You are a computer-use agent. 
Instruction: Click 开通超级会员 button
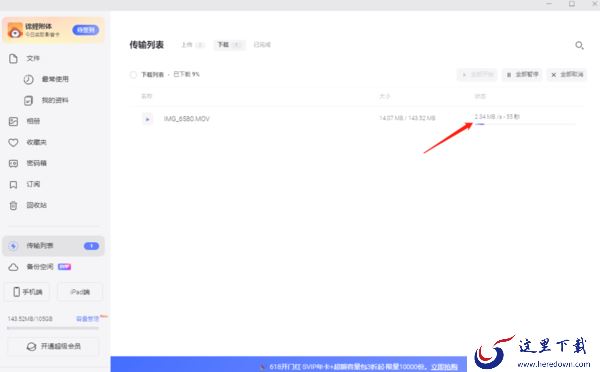(53, 346)
